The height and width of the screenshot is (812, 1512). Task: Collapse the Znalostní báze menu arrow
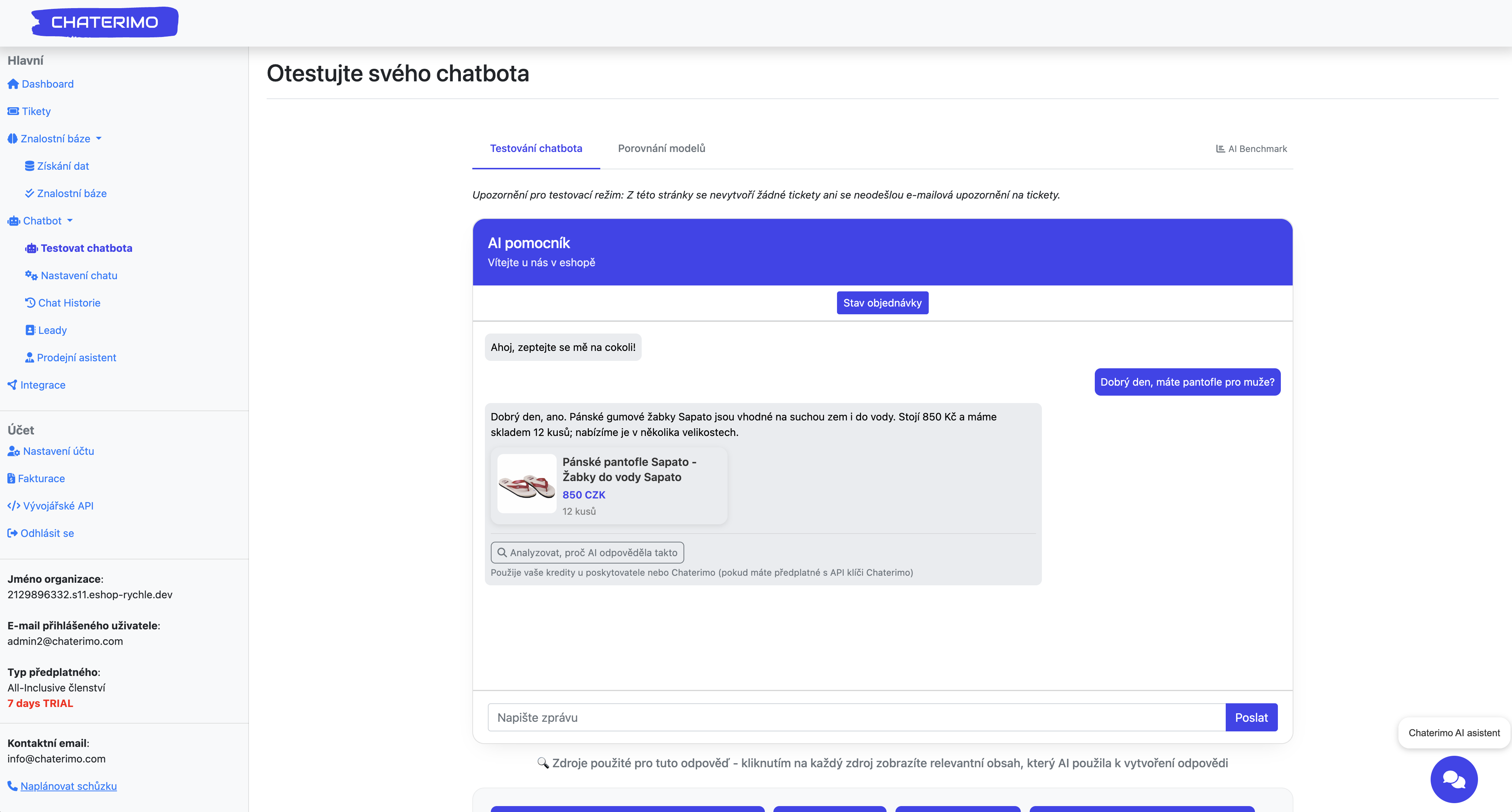point(99,138)
